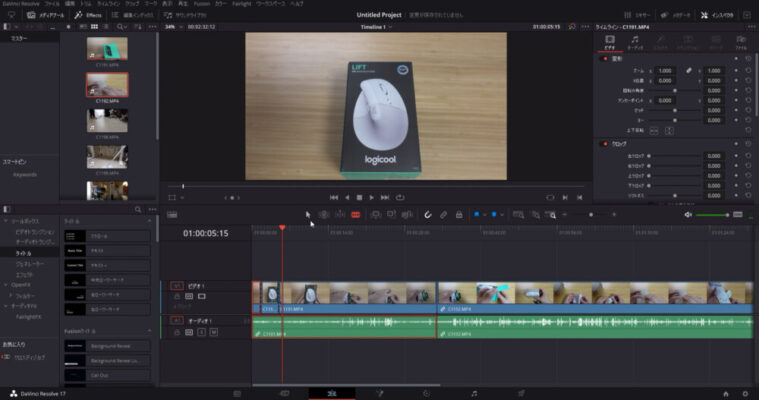This screenshot has width=759, height=400.
Task: Select the C1192.MP4 media pool thumbnail
Action: [107, 85]
